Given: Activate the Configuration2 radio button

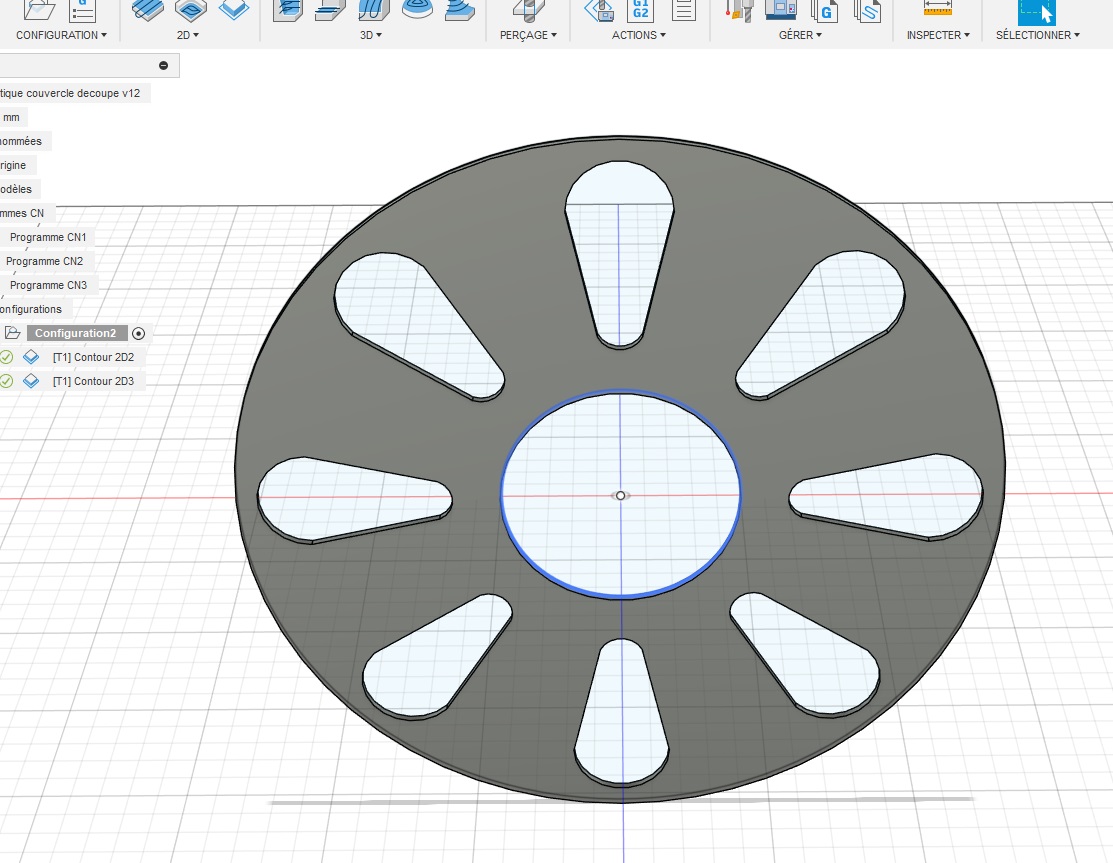Looking at the screenshot, I should pos(139,333).
